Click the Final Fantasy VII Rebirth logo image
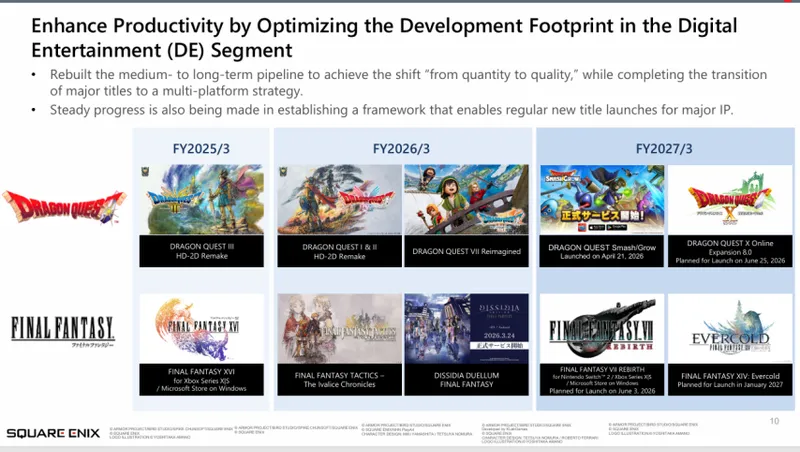 pyautogui.click(x=602, y=329)
